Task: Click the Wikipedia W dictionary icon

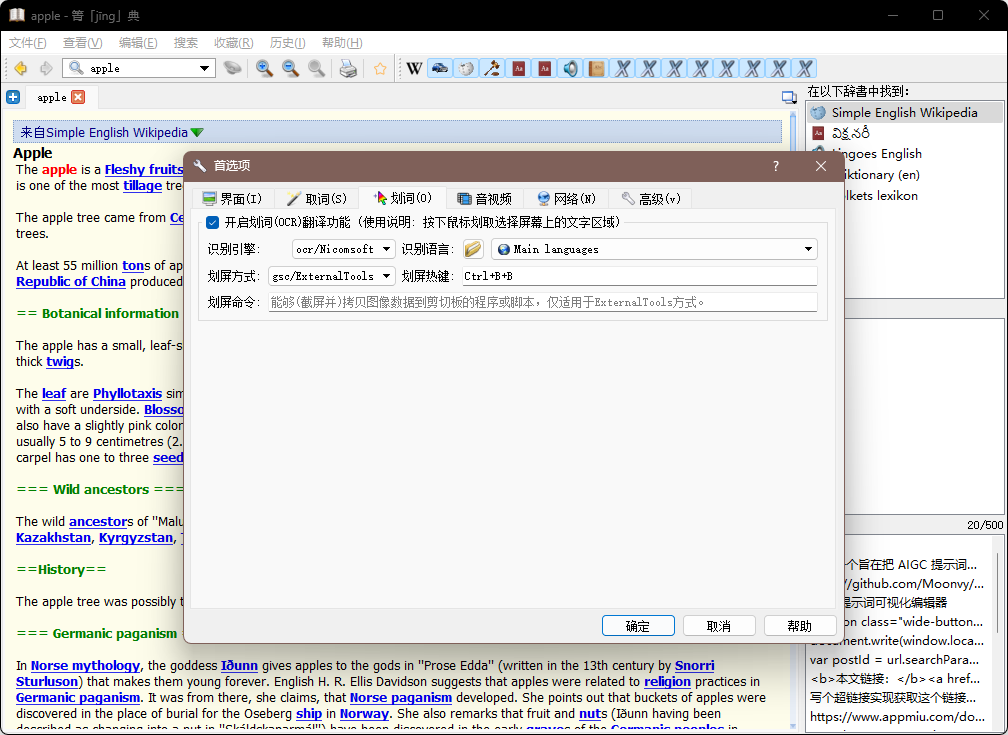Action: coord(415,68)
